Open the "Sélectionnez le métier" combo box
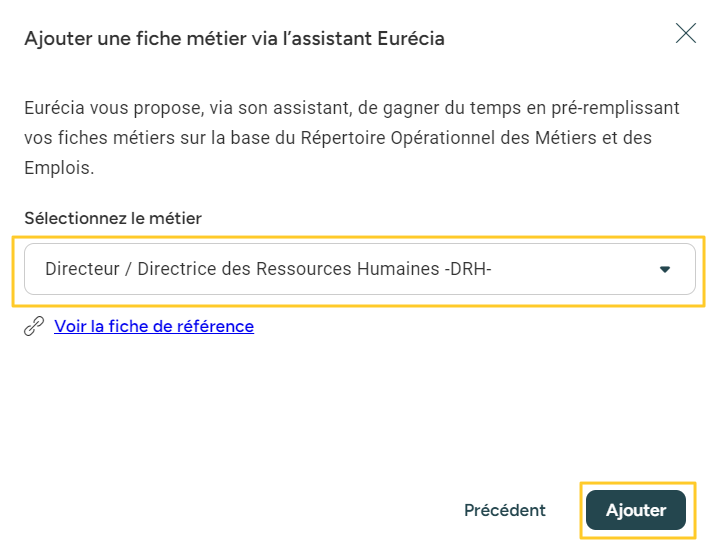Viewport: 718px width, 550px height. 359,270
